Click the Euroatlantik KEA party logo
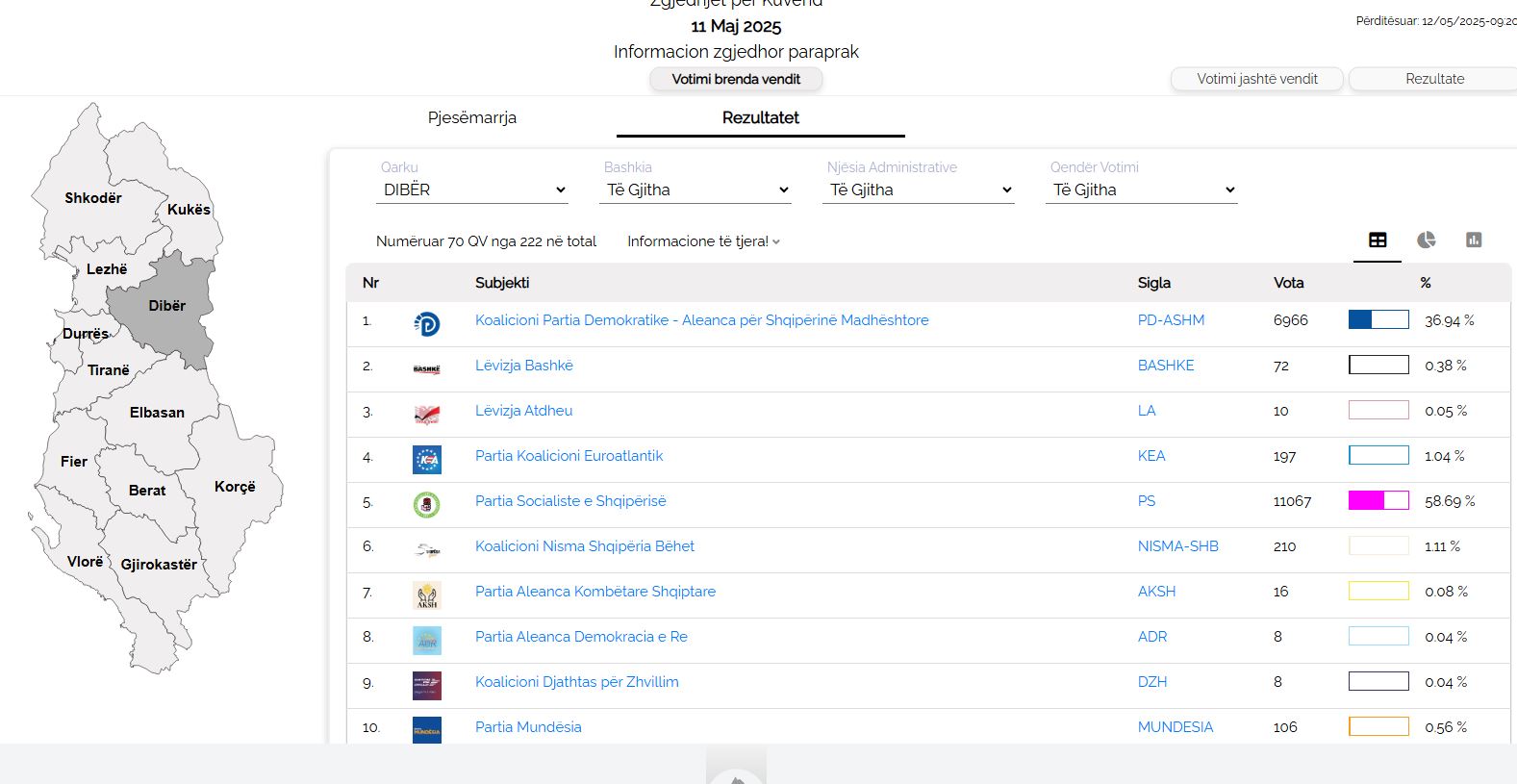Image resolution: width=1517 pixels, height=784 pixels. click(x=427, y=460)
